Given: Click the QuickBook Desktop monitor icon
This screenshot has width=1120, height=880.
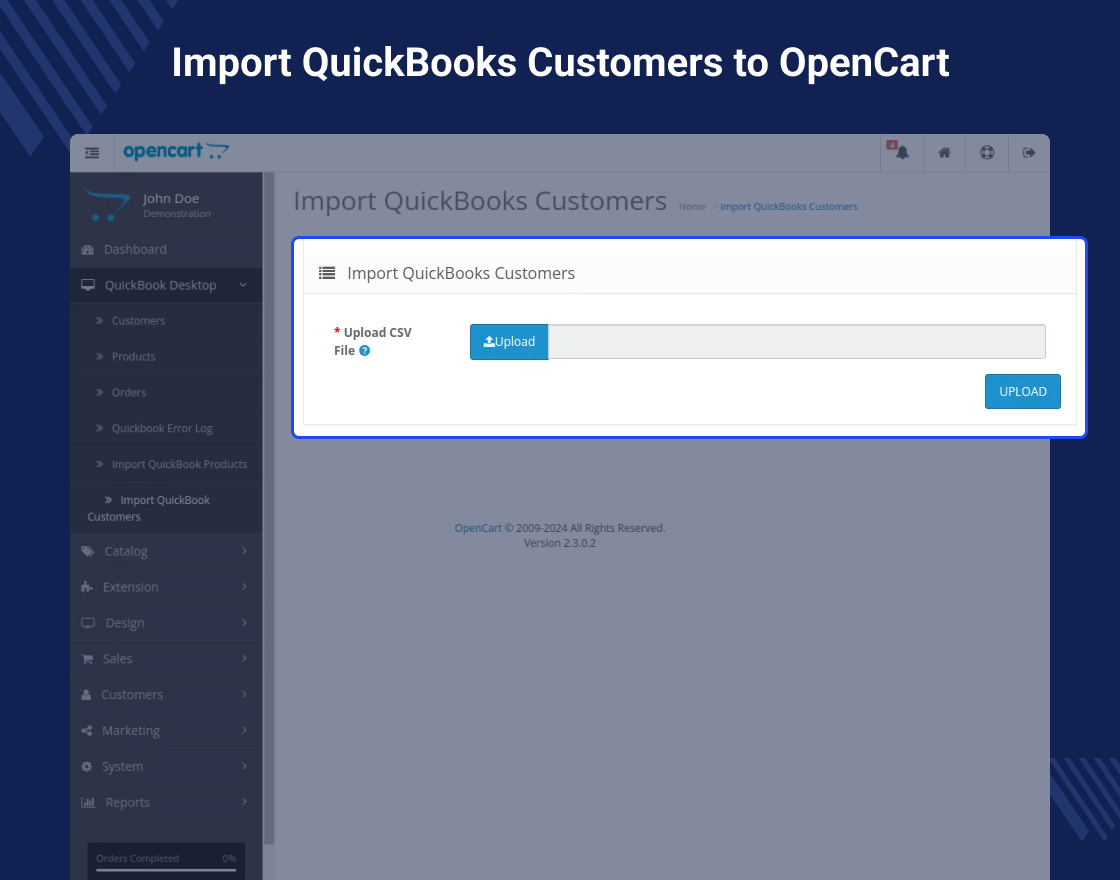Looking at the screenshot, I should 88,285.
